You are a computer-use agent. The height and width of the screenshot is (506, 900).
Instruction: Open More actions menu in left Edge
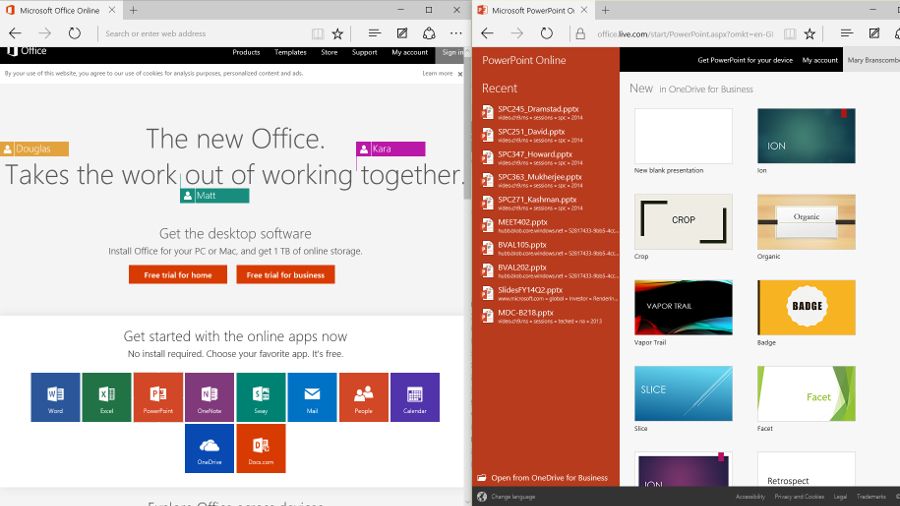click(456, 33)
